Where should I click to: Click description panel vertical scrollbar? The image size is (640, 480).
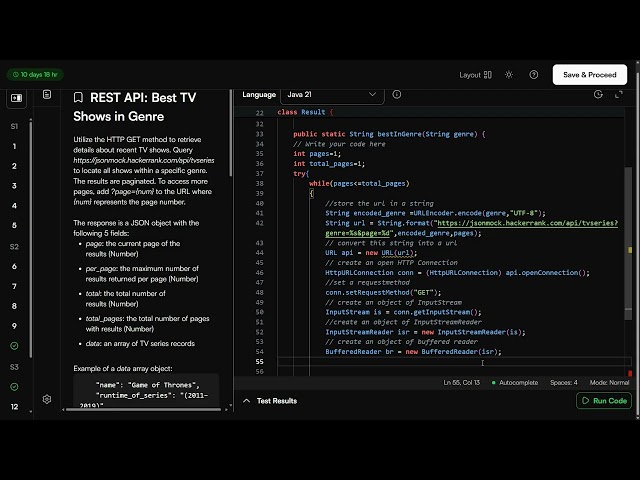[231, 133]
